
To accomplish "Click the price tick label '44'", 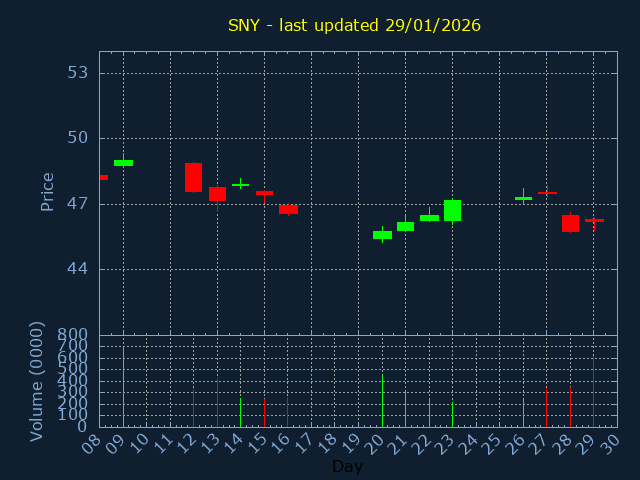I will coord(78,269).
